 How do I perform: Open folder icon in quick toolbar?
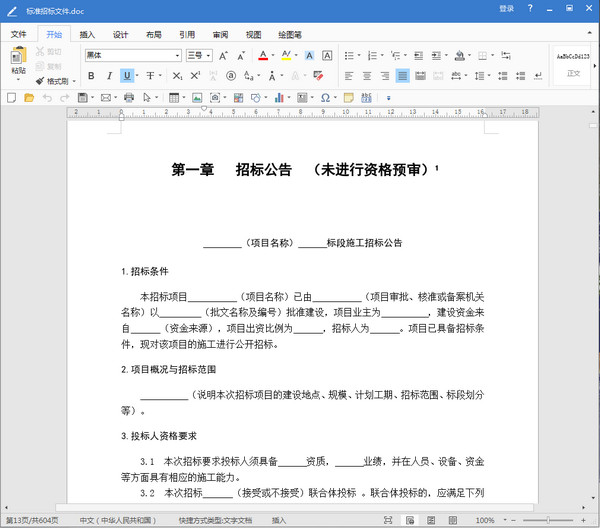click(x=29, y=97)
